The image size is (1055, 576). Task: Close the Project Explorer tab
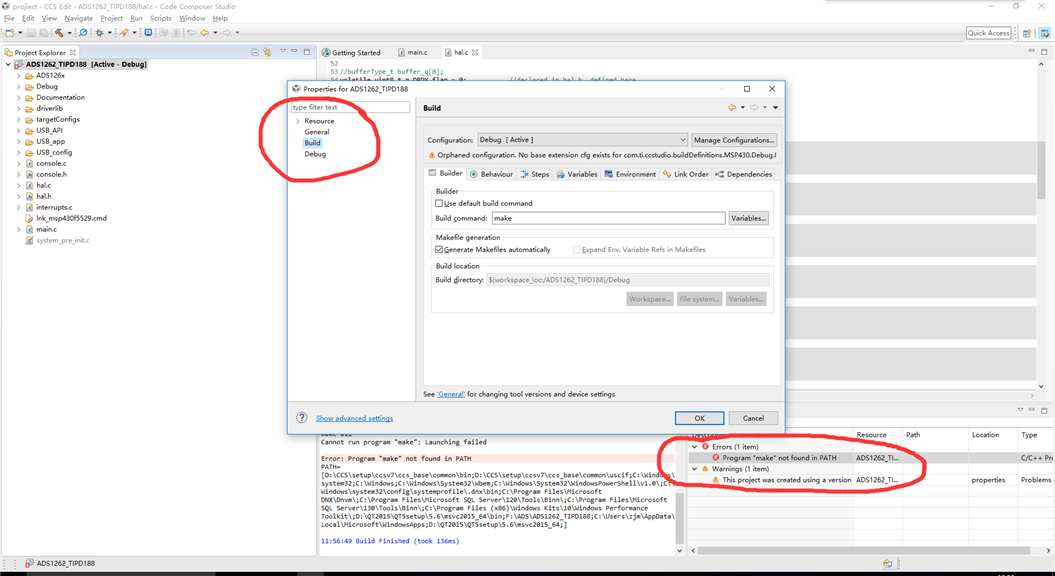pos(73,52)
